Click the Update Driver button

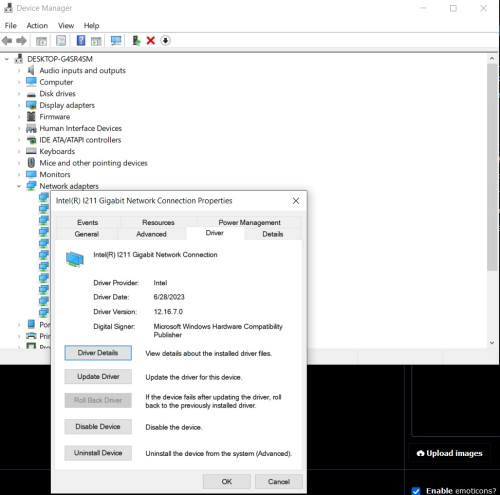[98, 377]
